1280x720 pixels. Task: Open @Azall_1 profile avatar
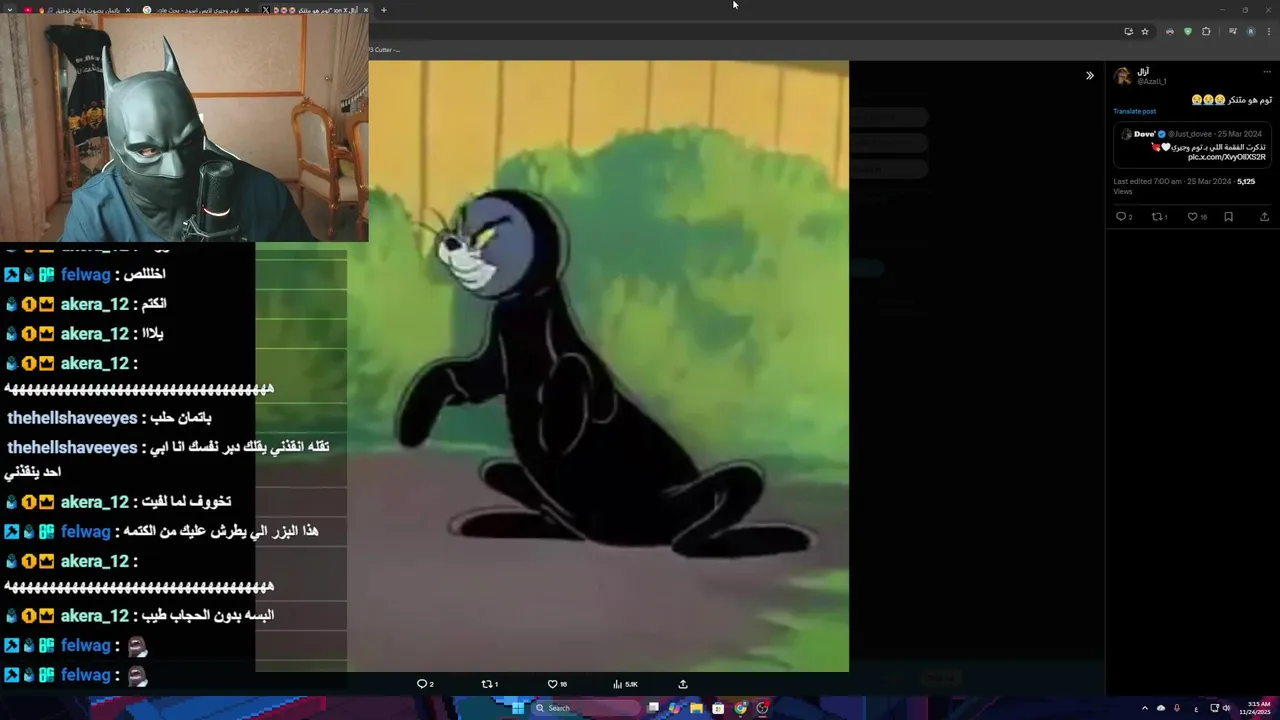[x=1123, y=76]
